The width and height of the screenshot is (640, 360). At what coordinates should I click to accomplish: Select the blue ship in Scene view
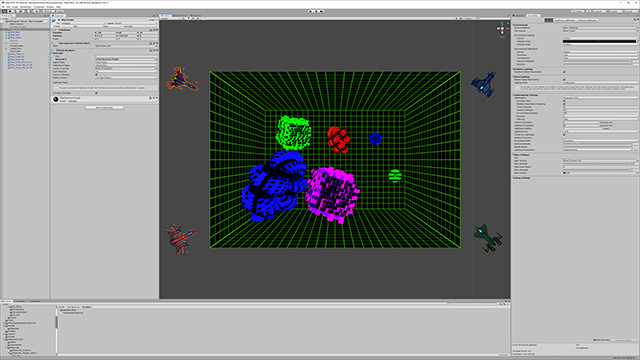[483, 84]
